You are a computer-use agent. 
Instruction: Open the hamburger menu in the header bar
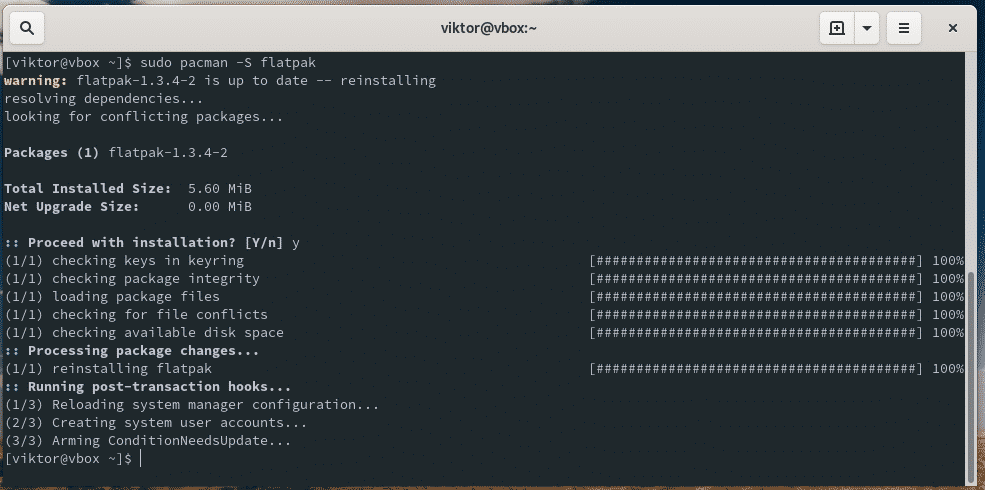pyautogui.click(x=904, y=27)
